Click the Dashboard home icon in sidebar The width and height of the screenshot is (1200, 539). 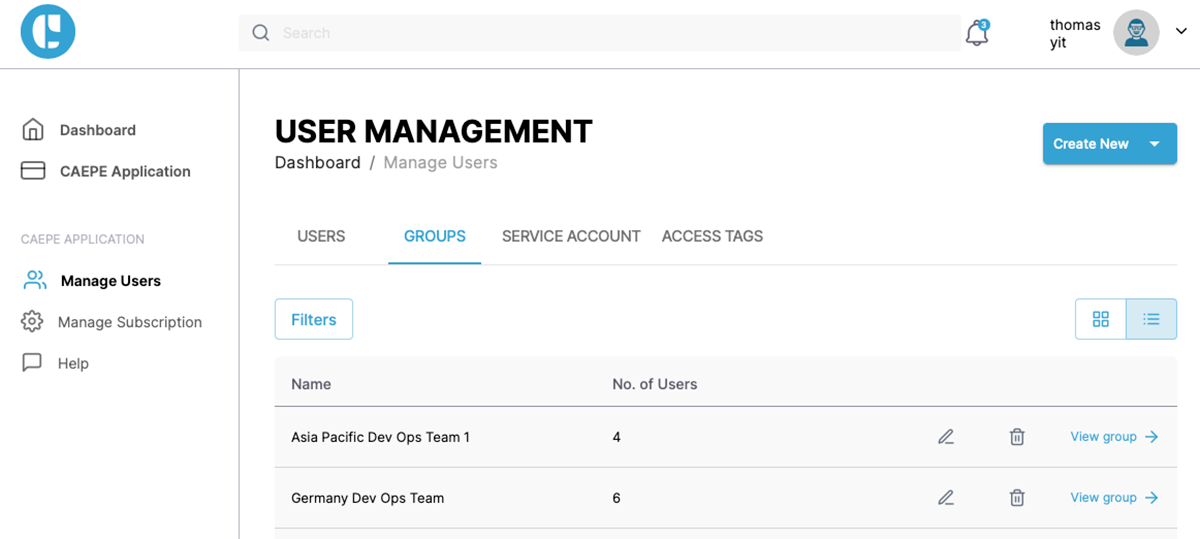[x=33, y=130]
